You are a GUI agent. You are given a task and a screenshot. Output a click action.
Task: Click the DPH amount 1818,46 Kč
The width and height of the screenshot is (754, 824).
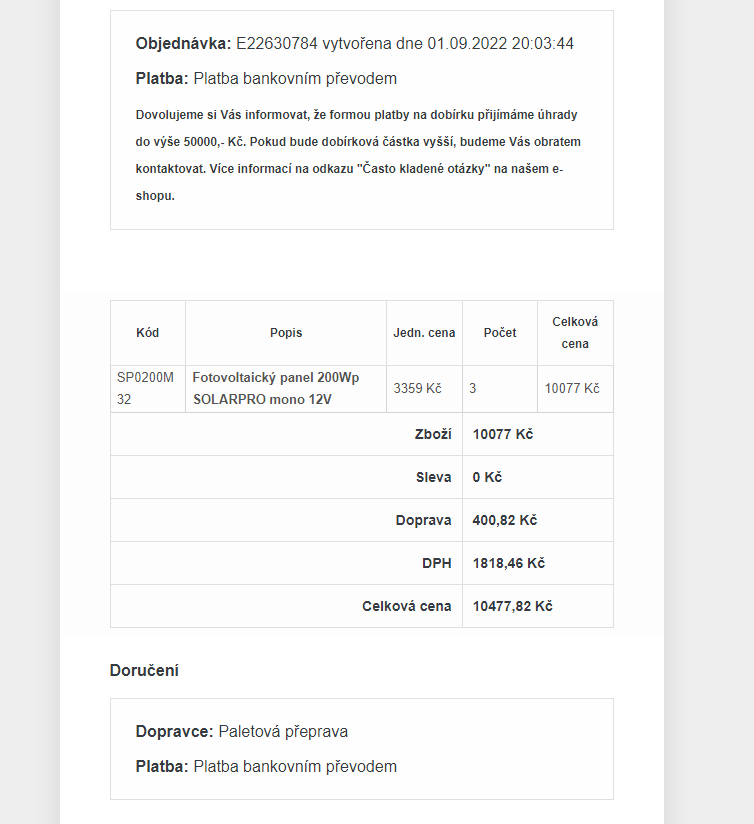coord(508,563)
